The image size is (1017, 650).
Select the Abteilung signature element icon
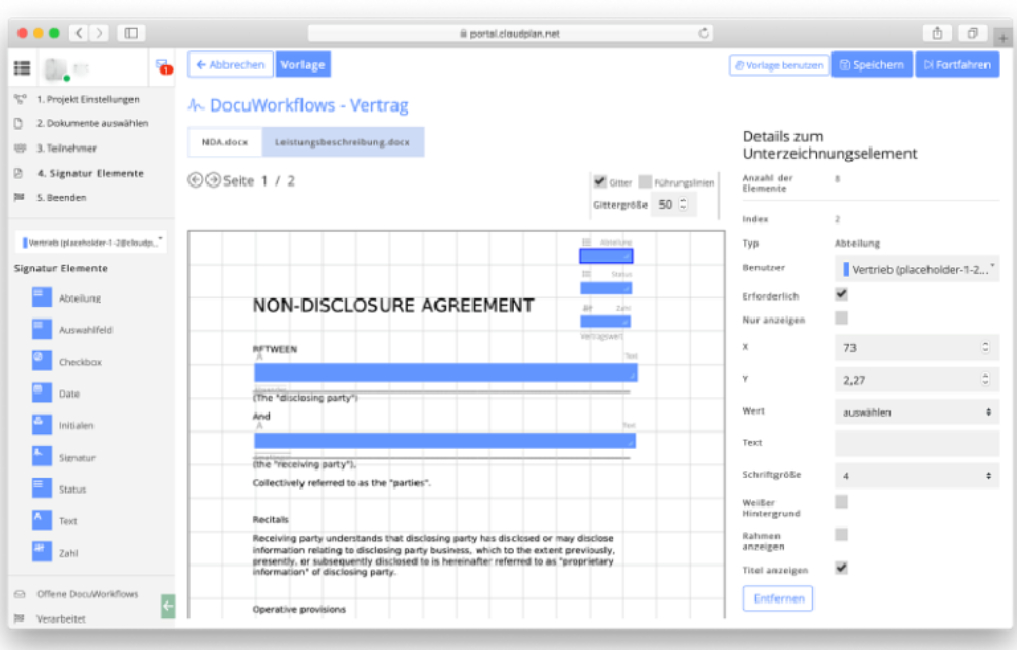tap(42, 297)
